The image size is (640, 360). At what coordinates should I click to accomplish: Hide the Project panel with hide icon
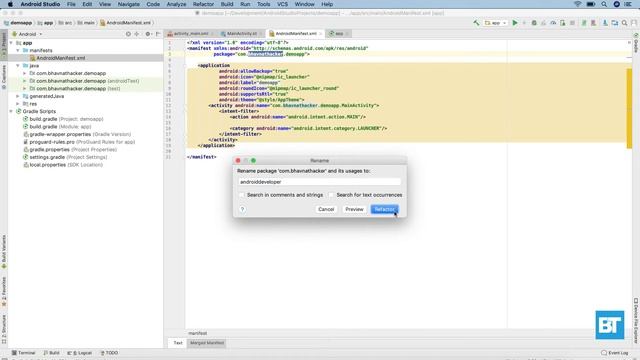[158, 34]
